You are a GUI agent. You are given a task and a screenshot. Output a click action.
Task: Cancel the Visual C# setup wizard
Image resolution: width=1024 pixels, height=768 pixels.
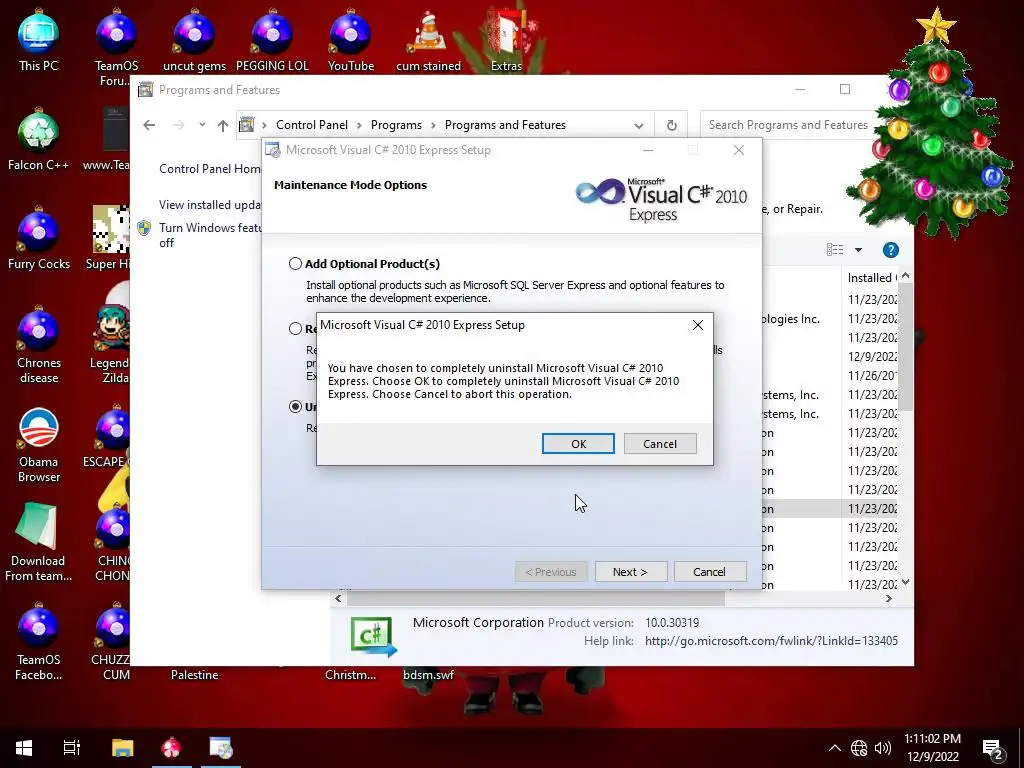coord(709,571)
